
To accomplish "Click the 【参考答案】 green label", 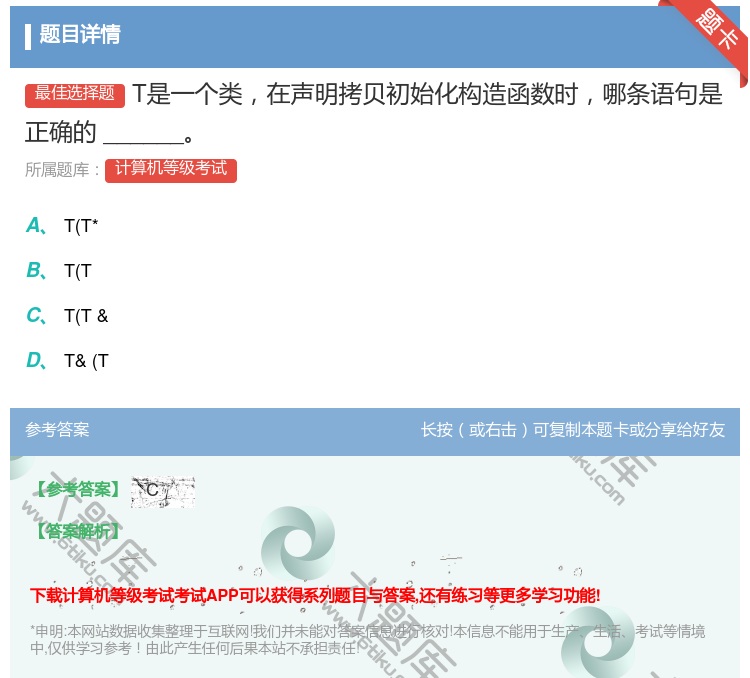I will pos(77,489).
